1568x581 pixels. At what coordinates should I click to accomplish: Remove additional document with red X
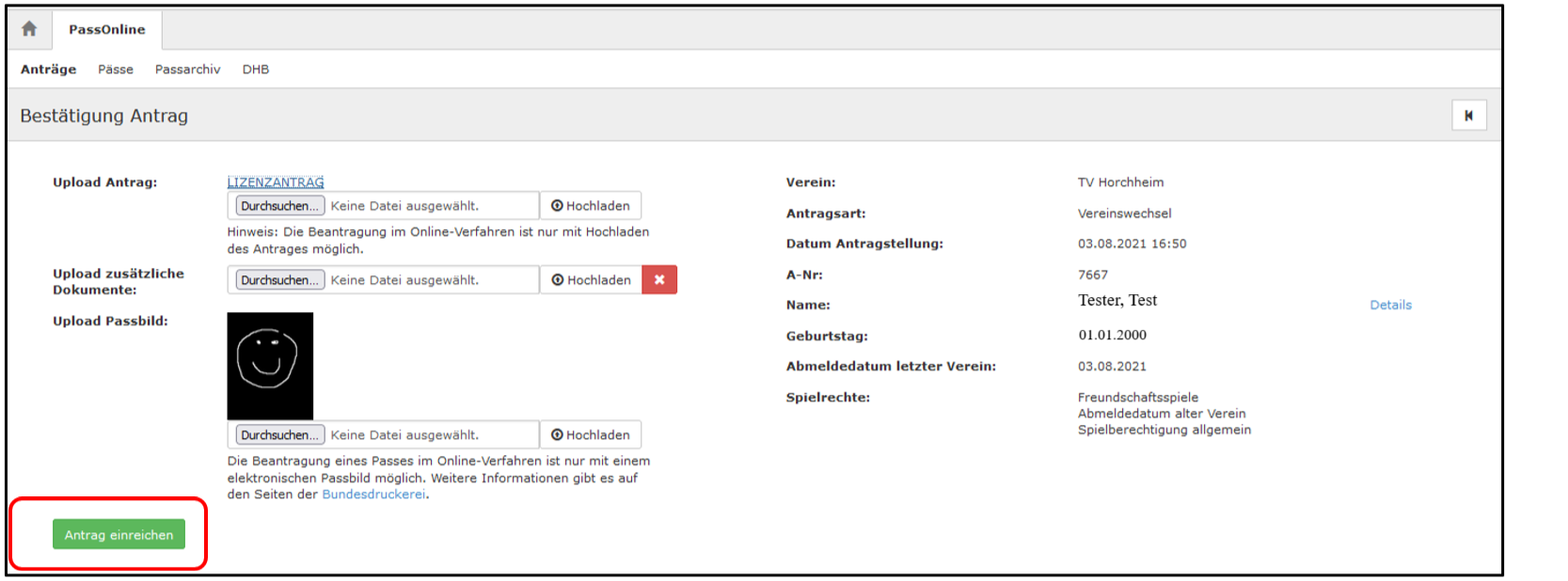(659, 280)
